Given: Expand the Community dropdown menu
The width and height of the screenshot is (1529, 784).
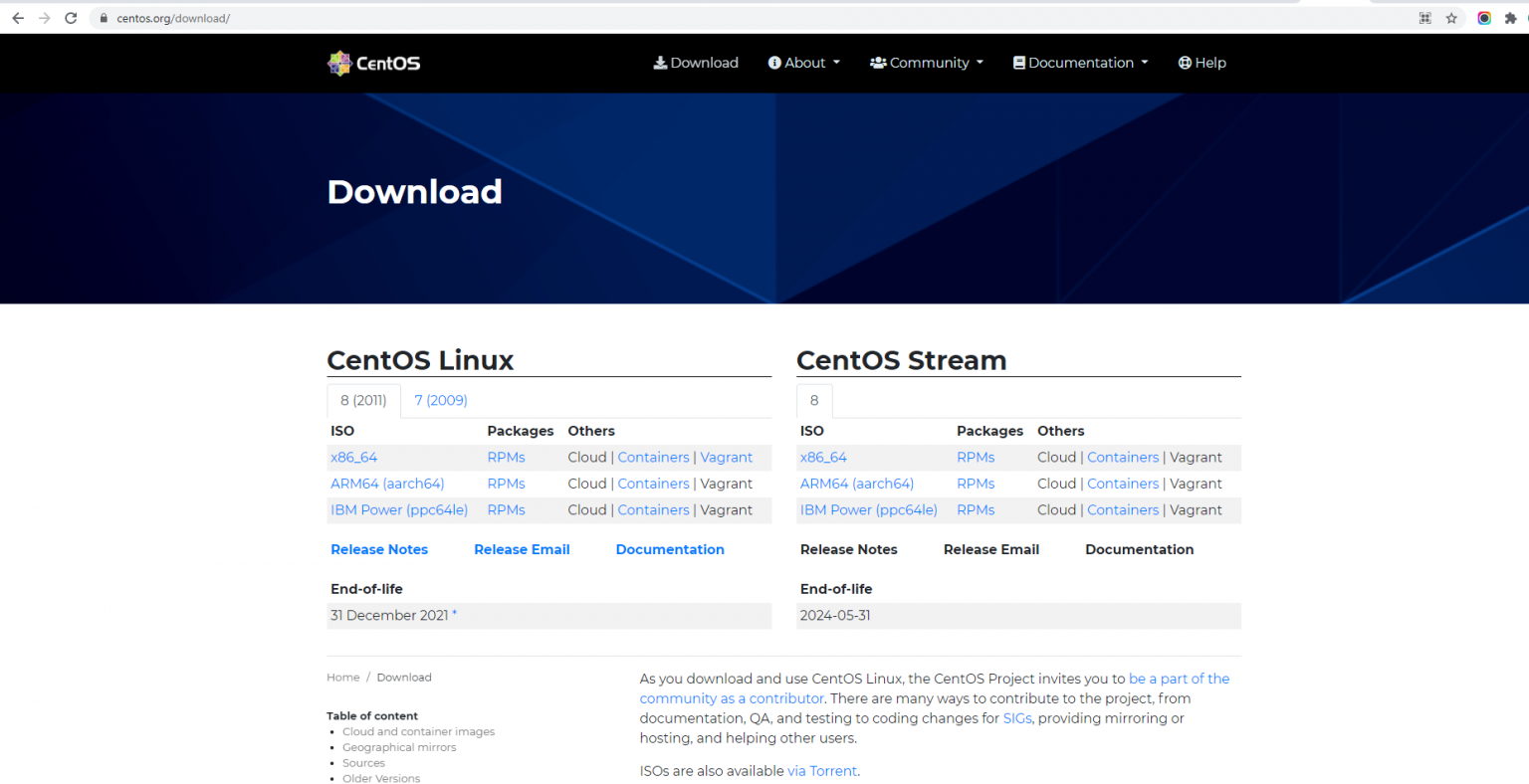Looking at the screenshot, I should tap(926, 63).
